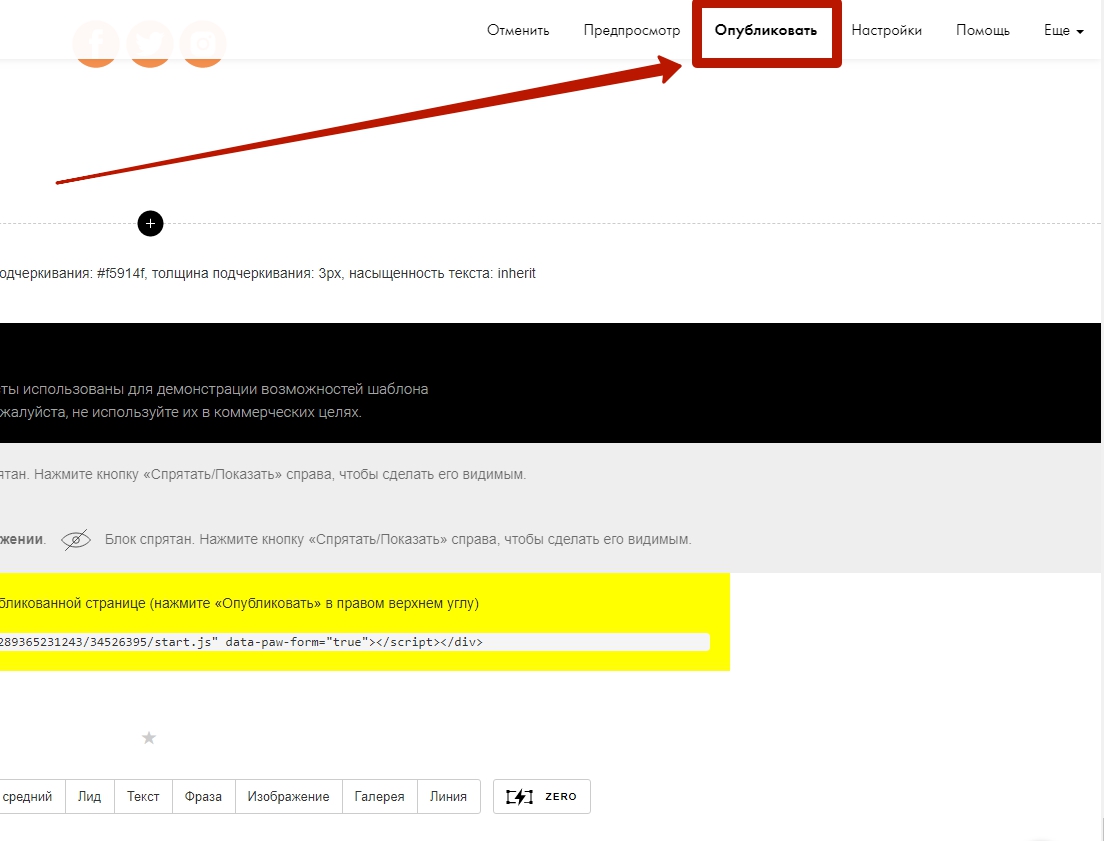Insert a "Лид" block
The height and width of the screenshot is (841, 1104).
(x=90, y=797)
